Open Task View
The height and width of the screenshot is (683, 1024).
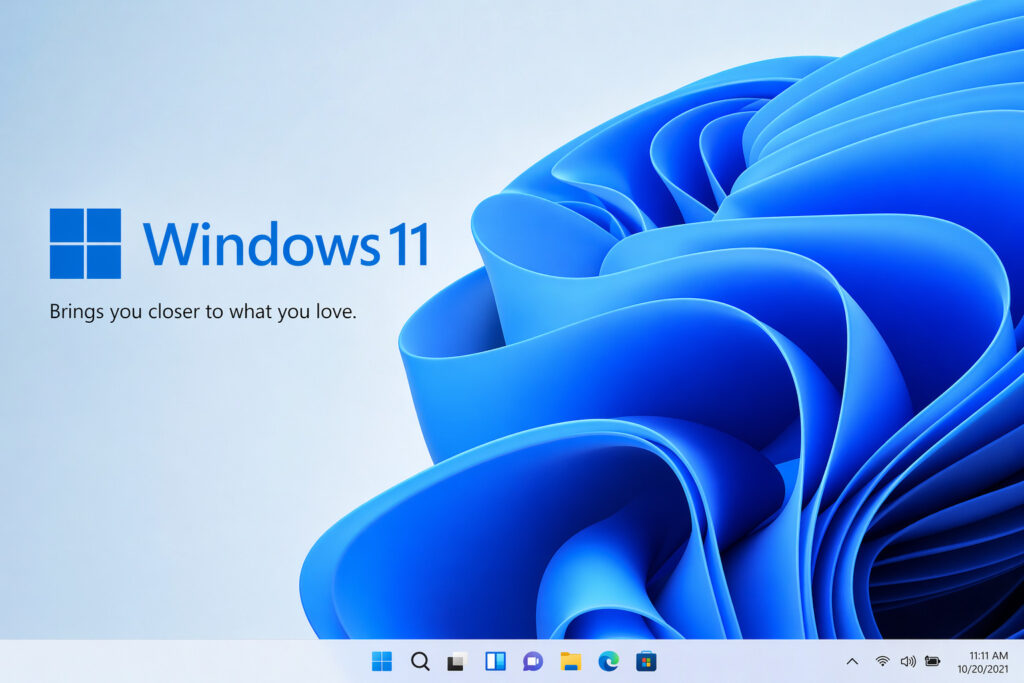(x=457, y=662)
